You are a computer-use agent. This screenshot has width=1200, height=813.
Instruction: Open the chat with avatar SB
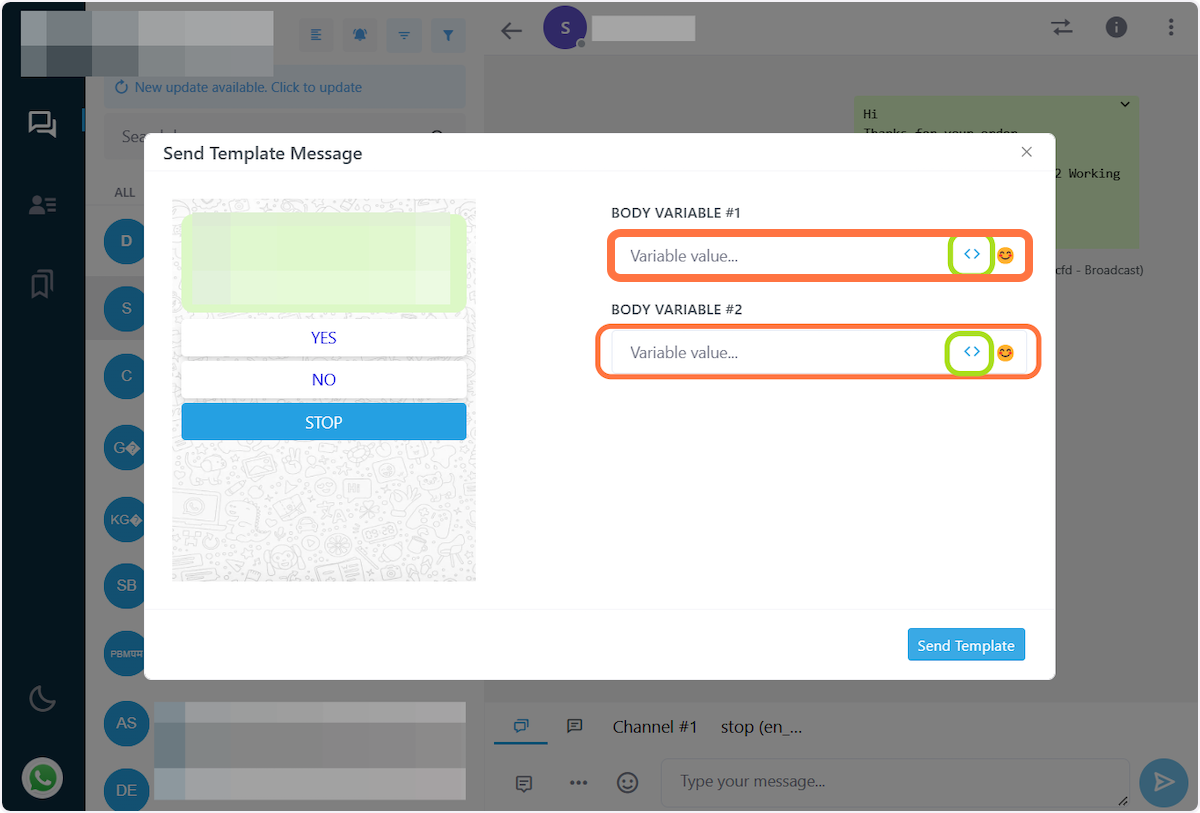point(126,585)
